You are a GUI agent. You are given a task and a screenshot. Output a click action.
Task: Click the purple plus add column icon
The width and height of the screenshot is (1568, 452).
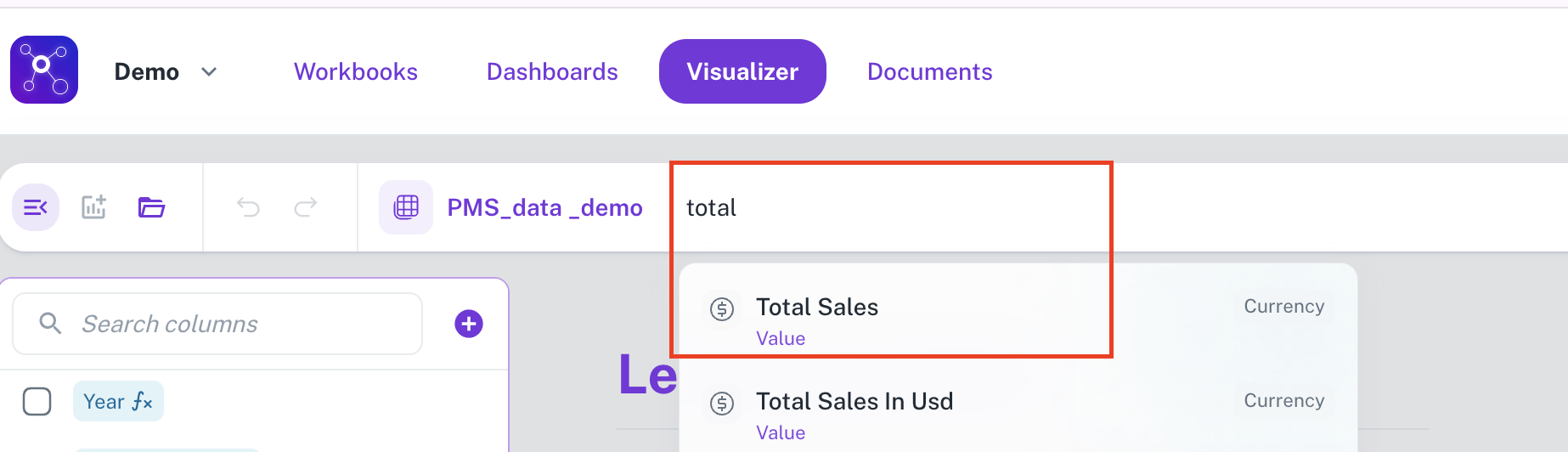469,324
